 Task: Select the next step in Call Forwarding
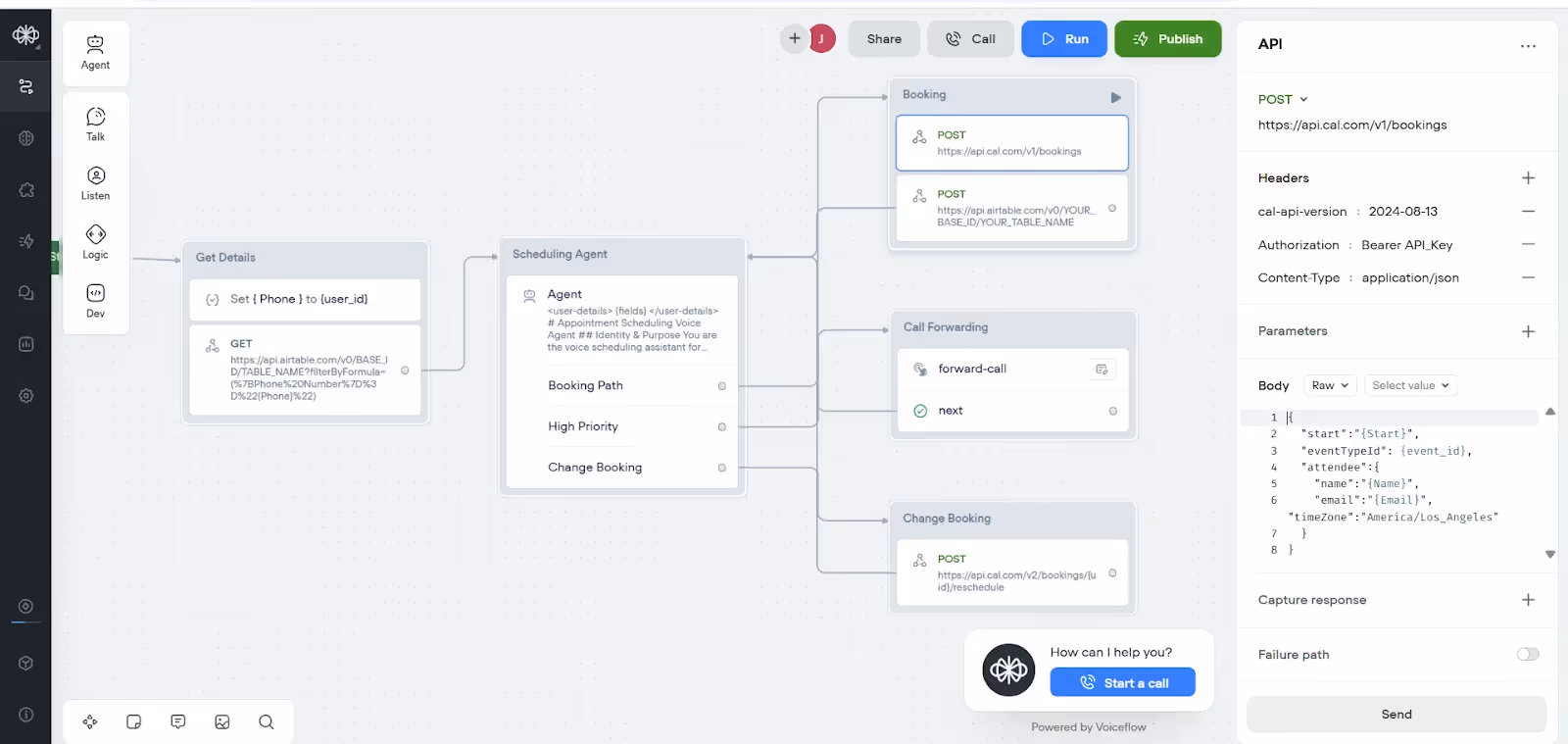[x=1013, y=412]
